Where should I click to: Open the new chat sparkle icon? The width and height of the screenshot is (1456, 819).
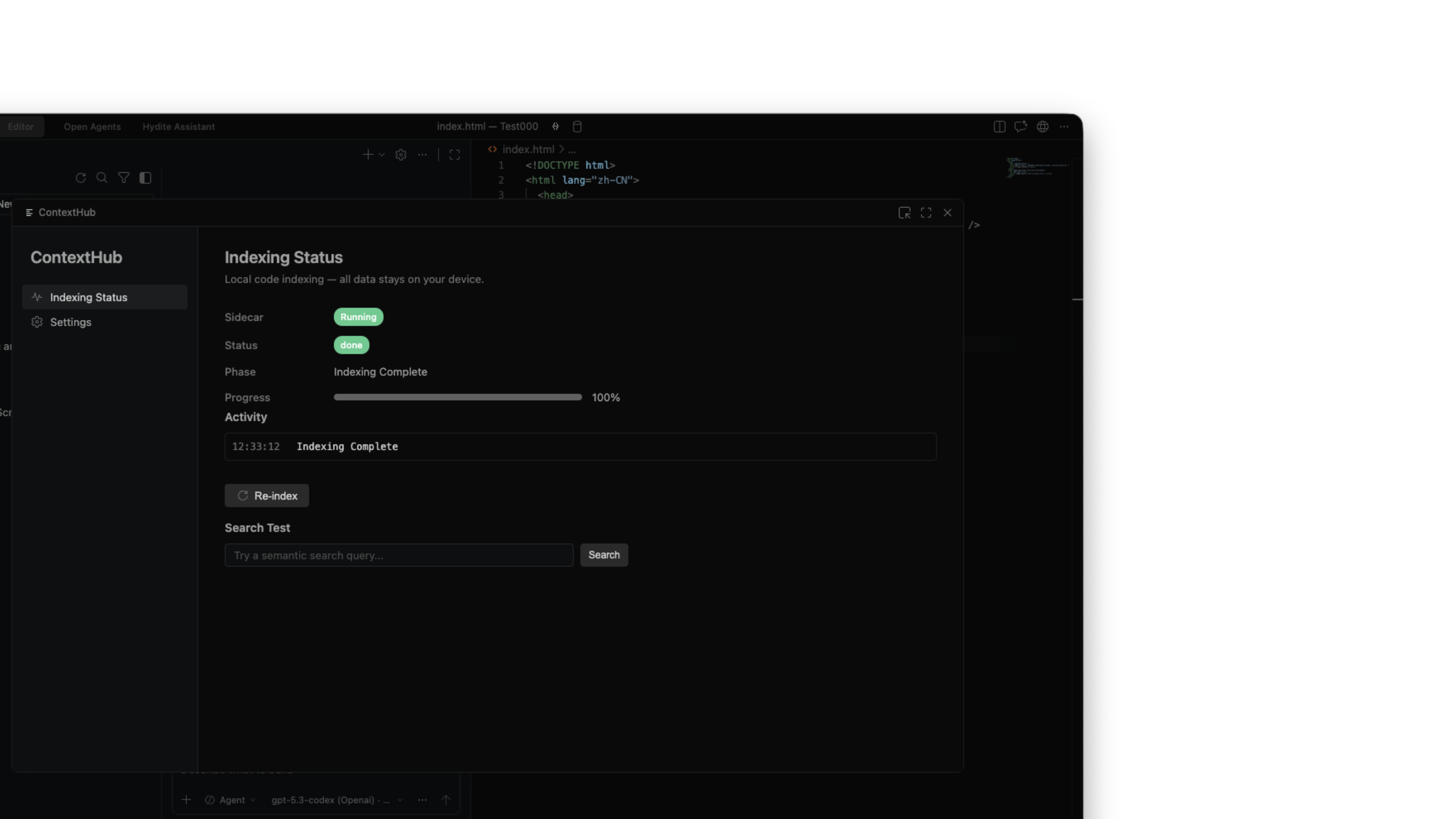pyautogui.click(x=1021, y=127)
